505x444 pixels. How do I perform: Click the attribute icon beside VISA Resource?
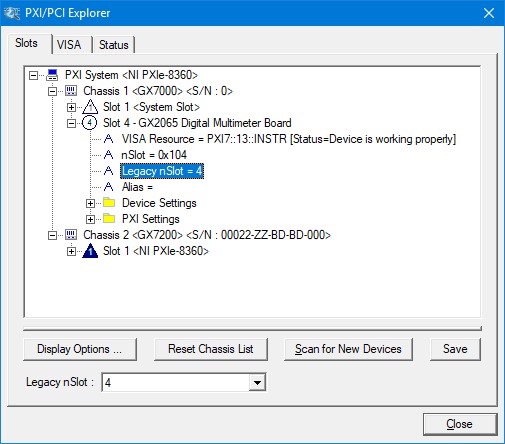(x=108, y=139)
